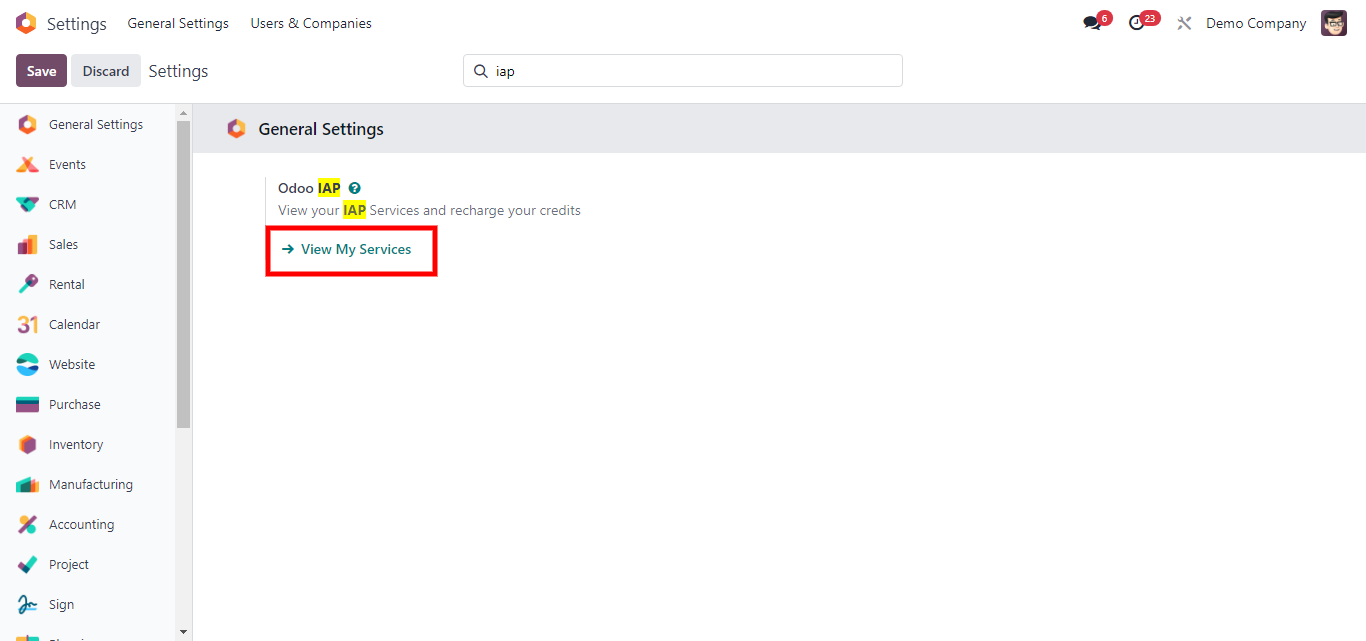The image size is (1366, 641).
Task: Select the Website sidebar label
Action: [x=72, y=365]
